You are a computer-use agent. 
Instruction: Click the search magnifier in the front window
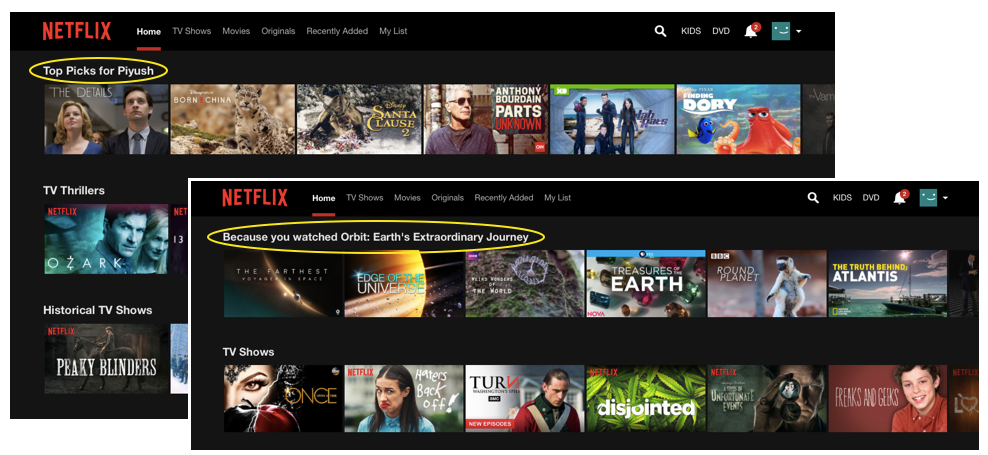click(x=813, y=198)
